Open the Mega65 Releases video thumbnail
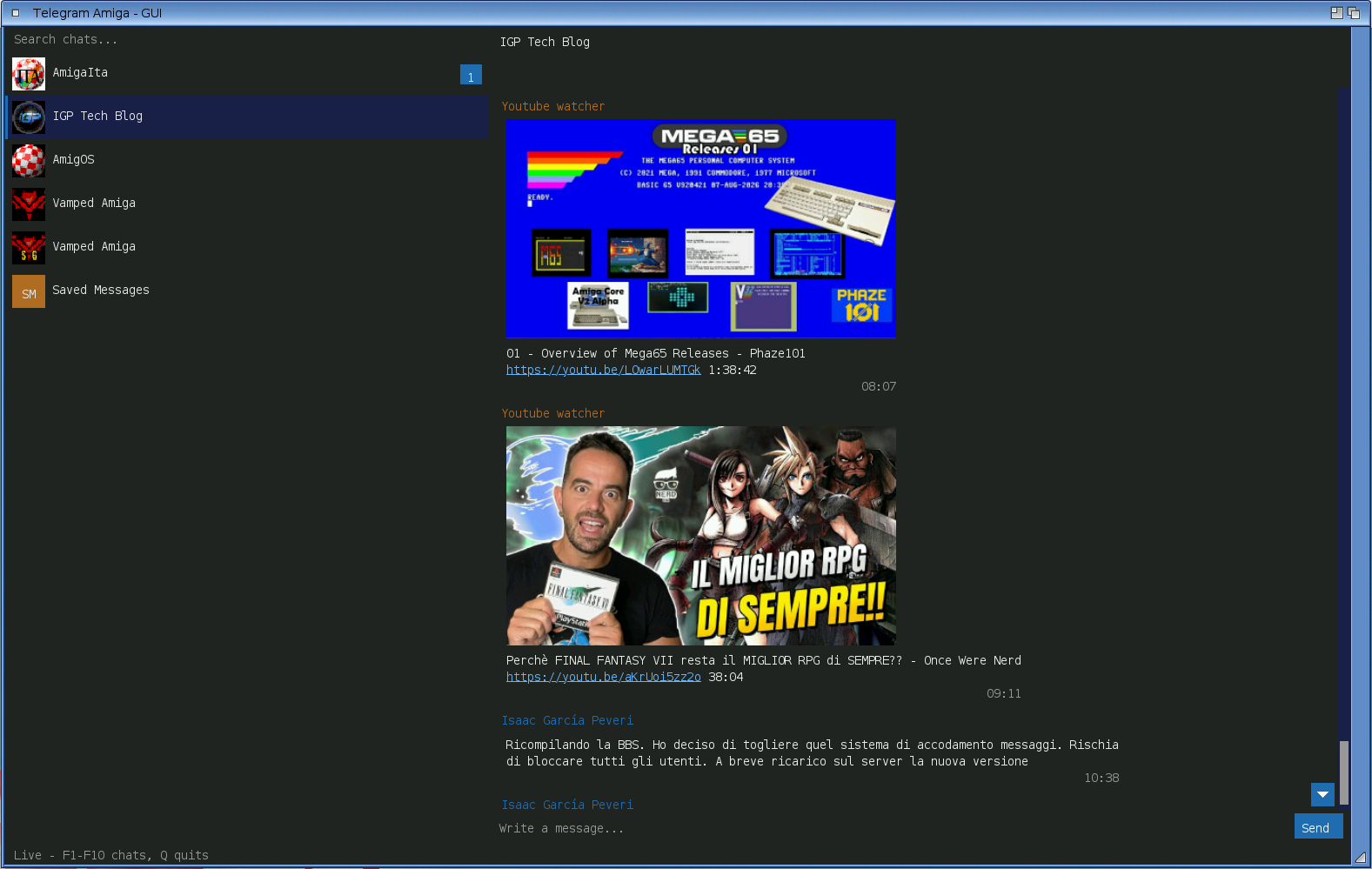Viewport: 1372px width, 869px height. point(700,229)
